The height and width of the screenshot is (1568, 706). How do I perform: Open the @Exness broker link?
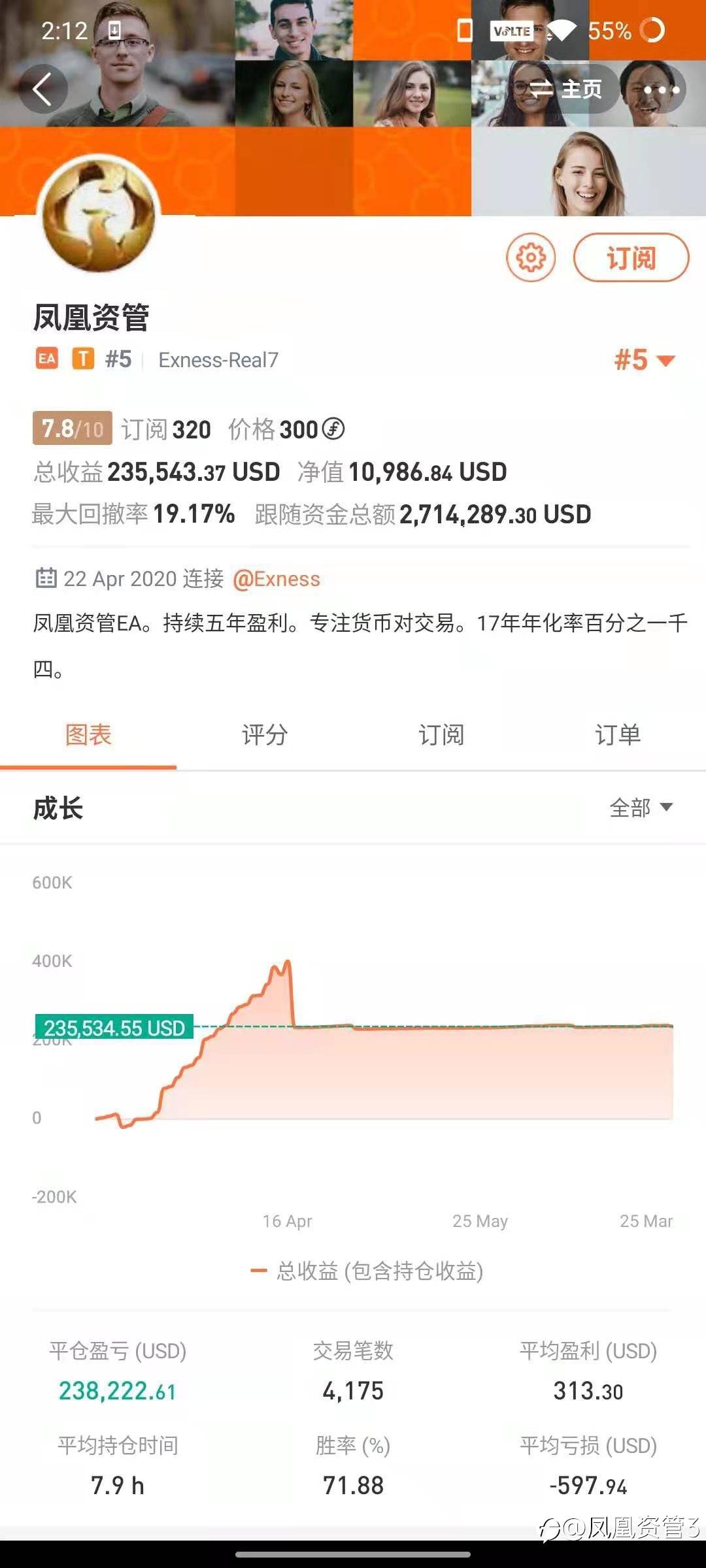(x=277, y=579)
